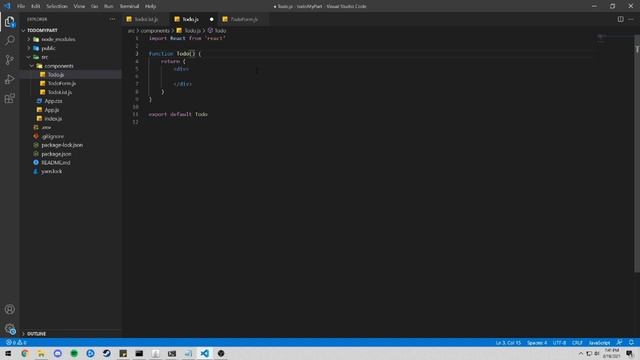This screenshot has height=360, width=640.
Task: Click the CRLF line ending selector
Action: click(577, 342)
